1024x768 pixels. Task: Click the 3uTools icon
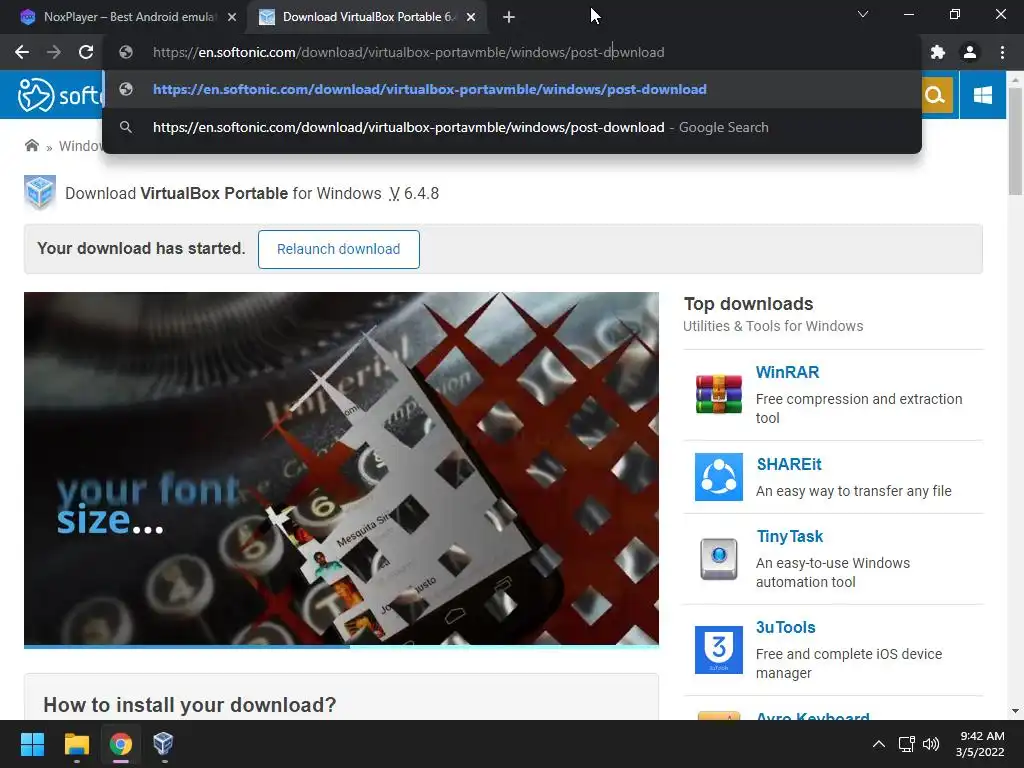(x=718, y=650)
